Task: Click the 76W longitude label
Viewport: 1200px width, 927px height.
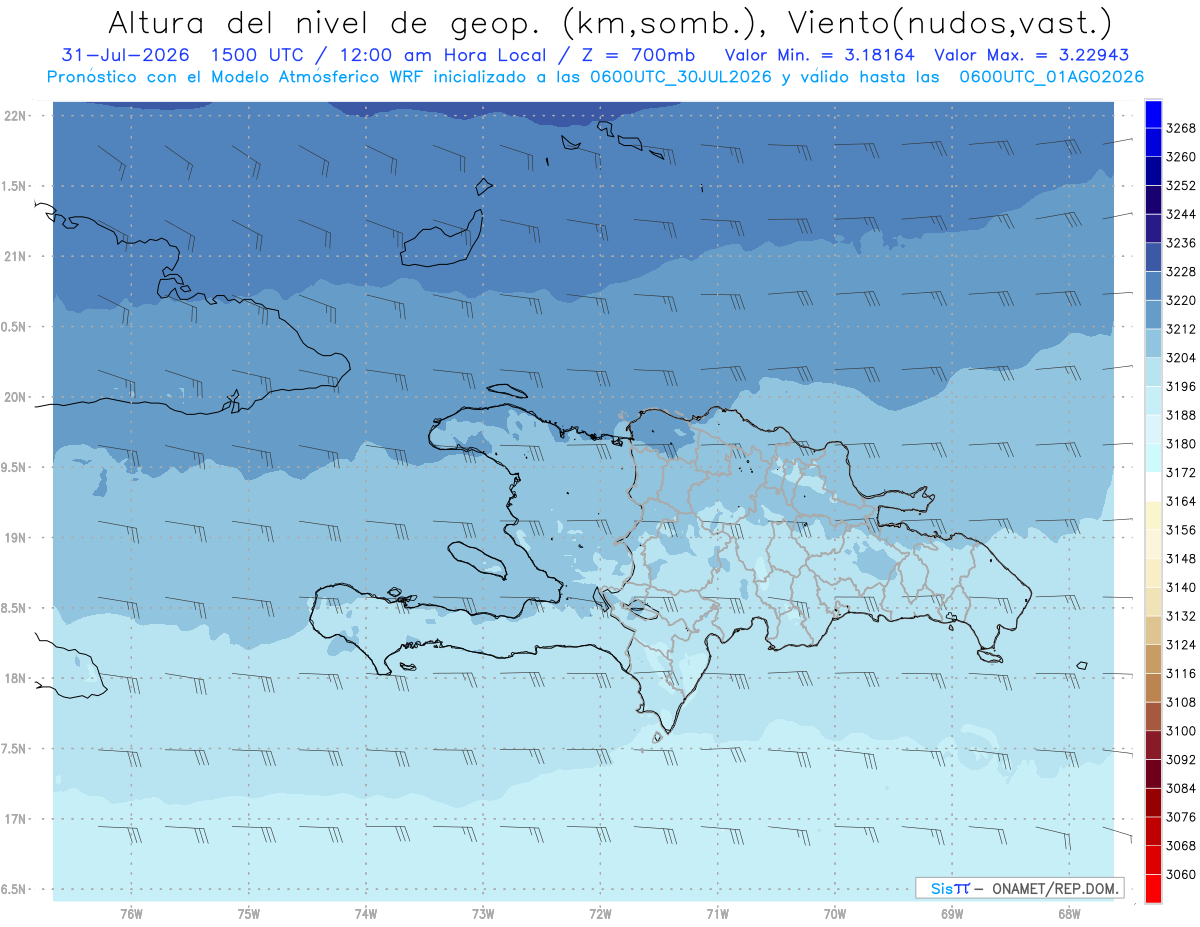Action: tap(131, 914)
